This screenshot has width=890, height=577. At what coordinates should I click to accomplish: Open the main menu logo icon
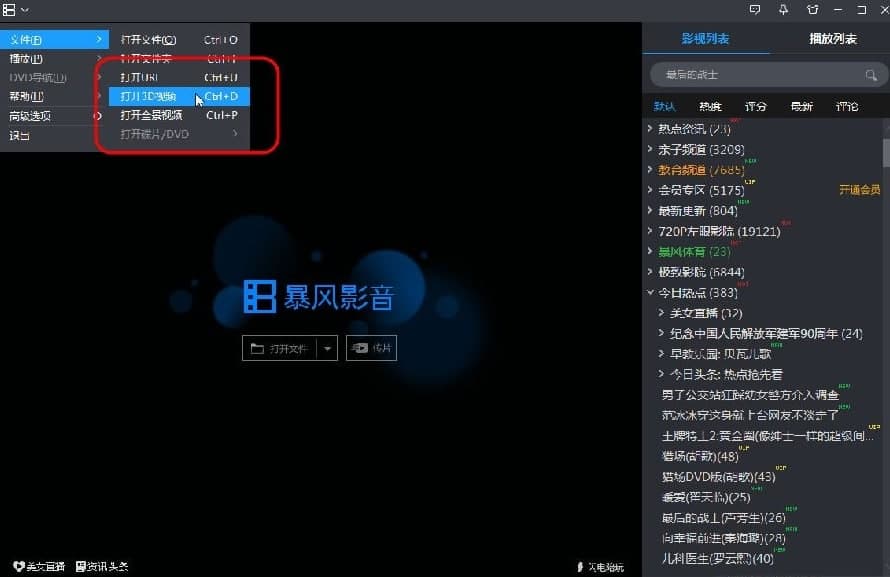9,10
